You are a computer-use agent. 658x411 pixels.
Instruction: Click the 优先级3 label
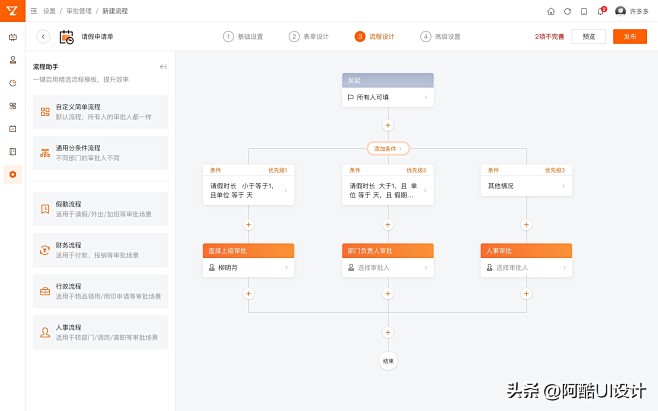point(555,170)
